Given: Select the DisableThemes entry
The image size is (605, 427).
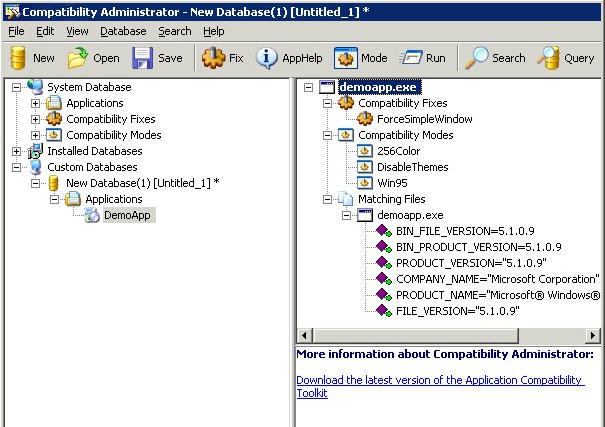Looking at the screenshot, I should tap(412, 167).
